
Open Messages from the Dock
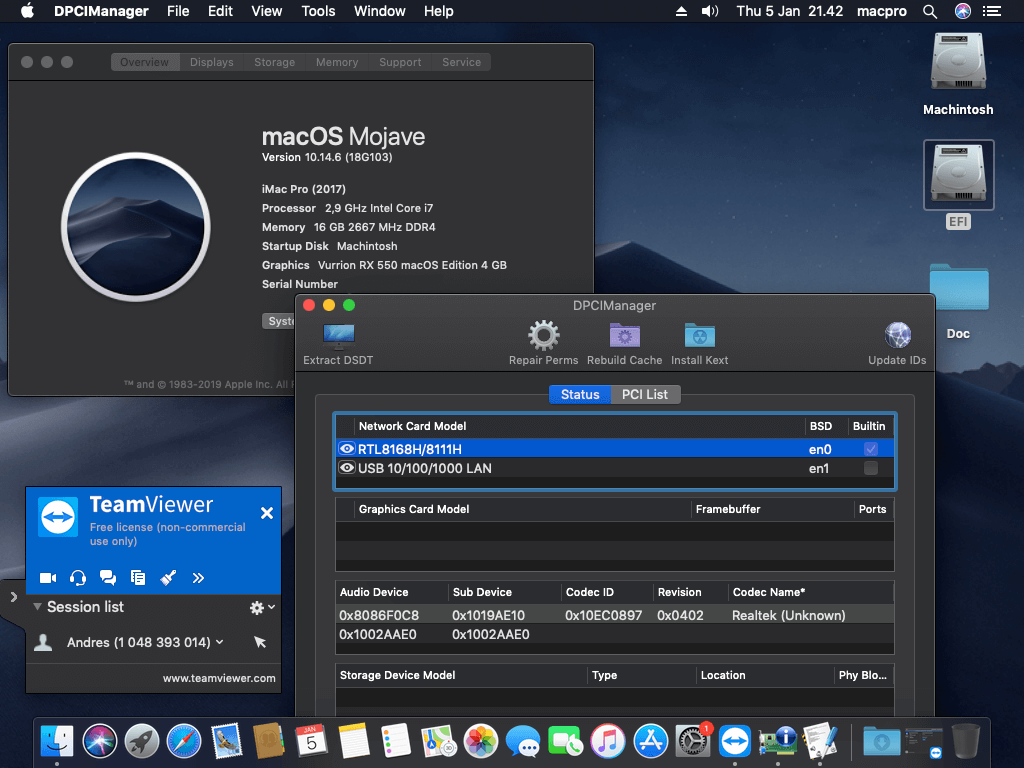click(523, 741)
